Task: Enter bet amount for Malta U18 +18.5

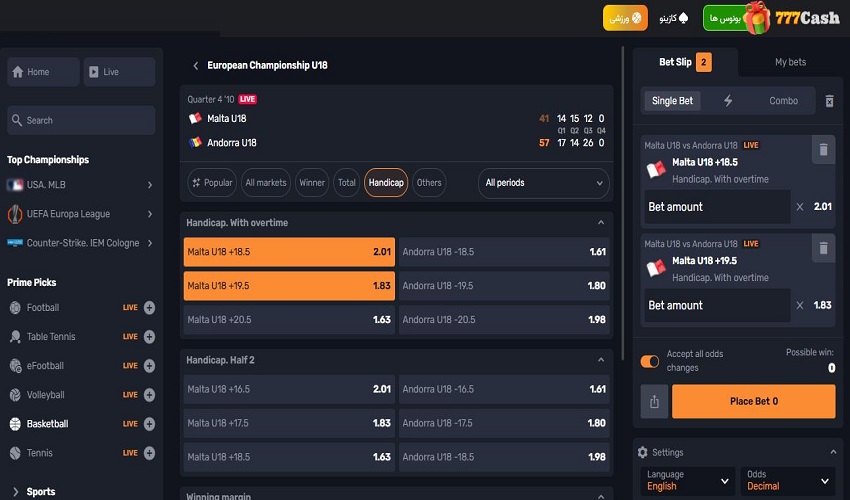Action: (716, 207)
